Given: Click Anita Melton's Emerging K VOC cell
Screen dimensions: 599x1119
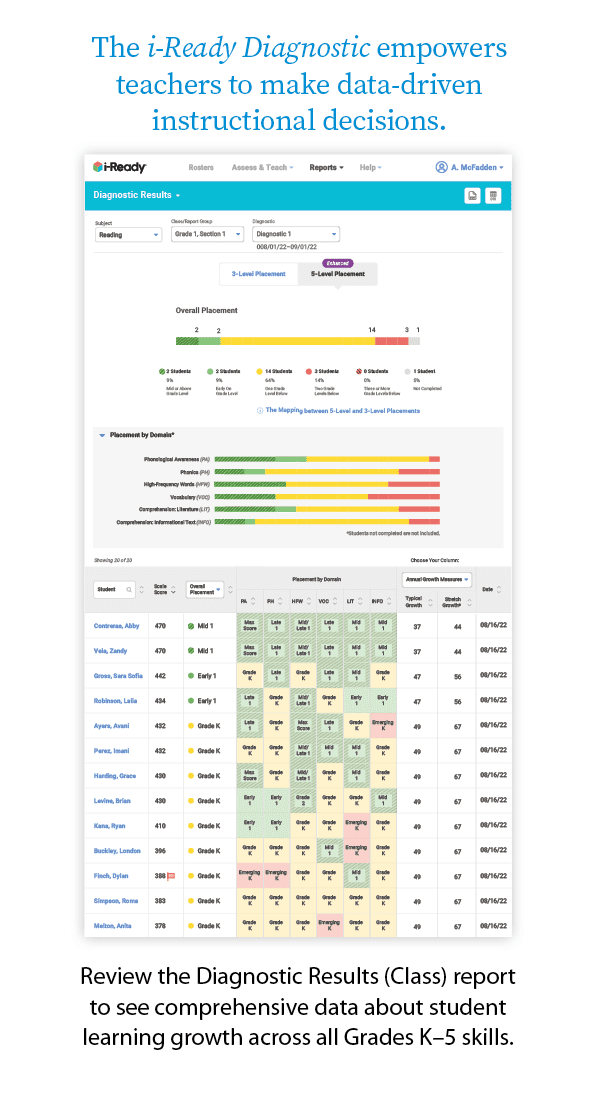Looking at the screenshot, I should [x=330, y=926].
